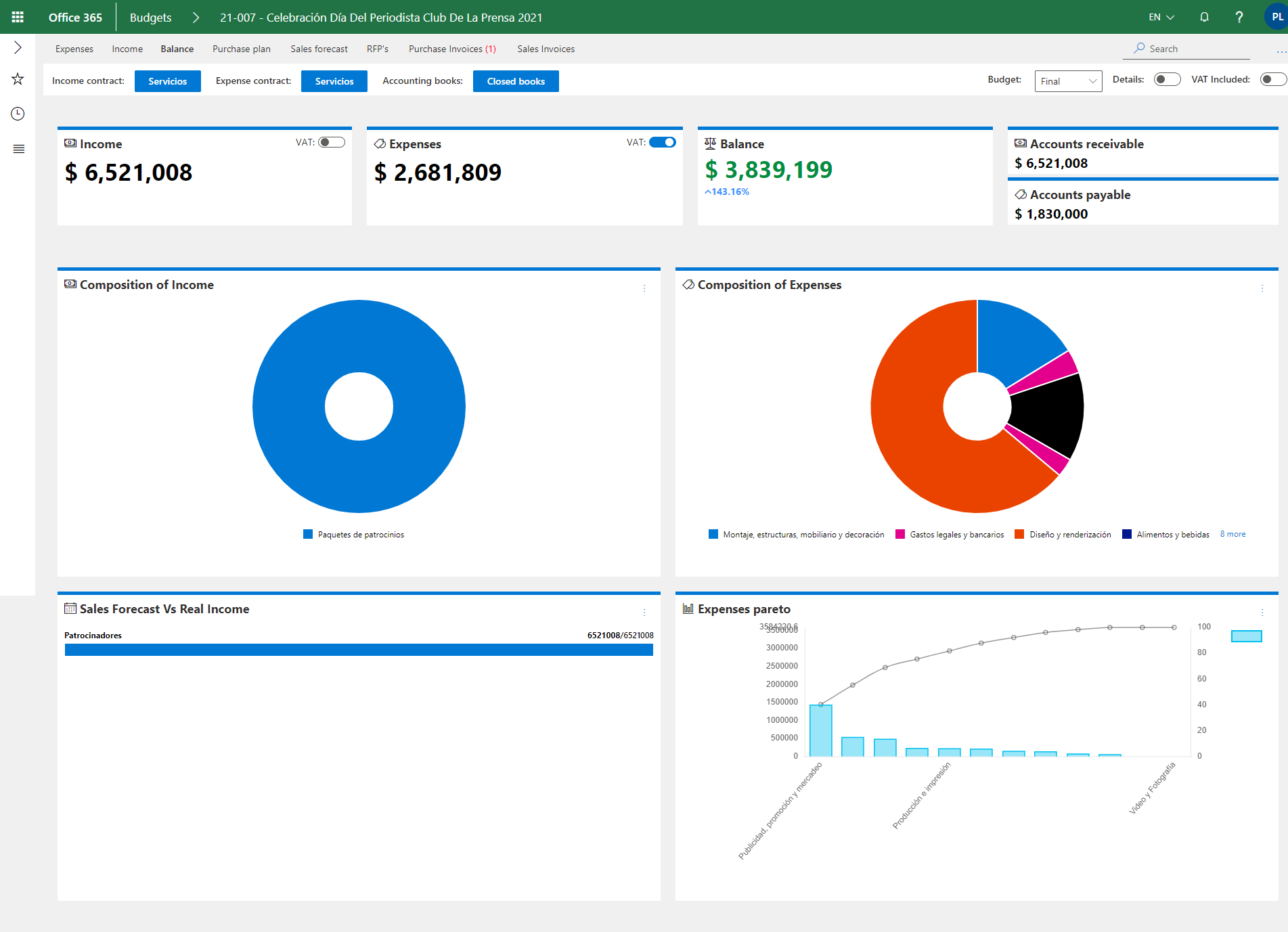The image size is (1288, 932).
Task: Open help with the question mark icon
Action: point(1239,17)
